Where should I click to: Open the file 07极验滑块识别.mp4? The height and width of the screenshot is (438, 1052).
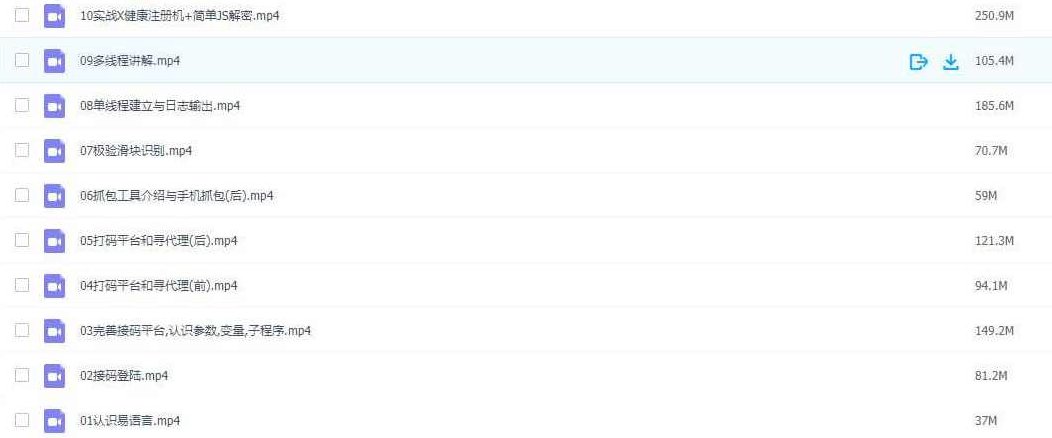coord(136,151)
